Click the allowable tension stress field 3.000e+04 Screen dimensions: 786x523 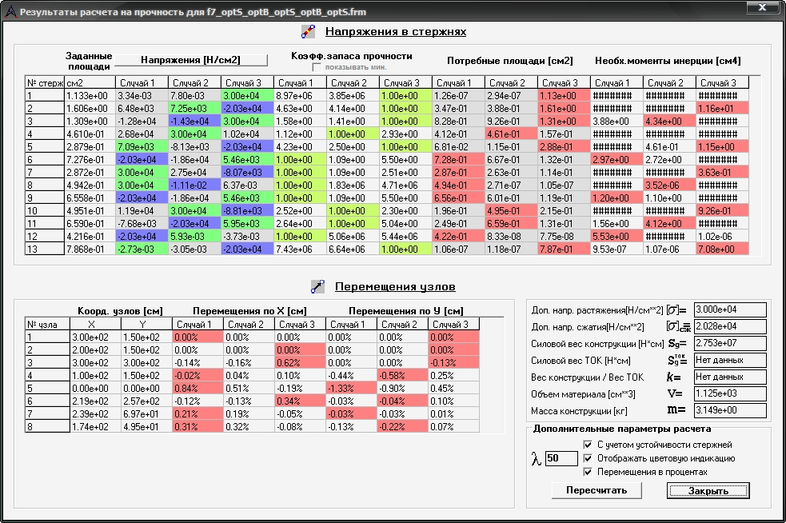tap(730, 310)
